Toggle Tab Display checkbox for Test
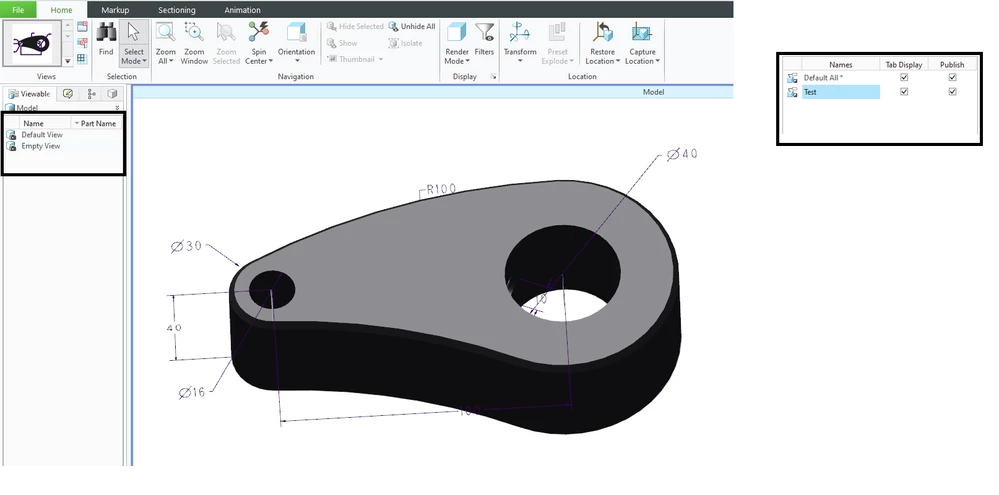The height and width of the screenshot is (495, 999). tap(903, 91)
